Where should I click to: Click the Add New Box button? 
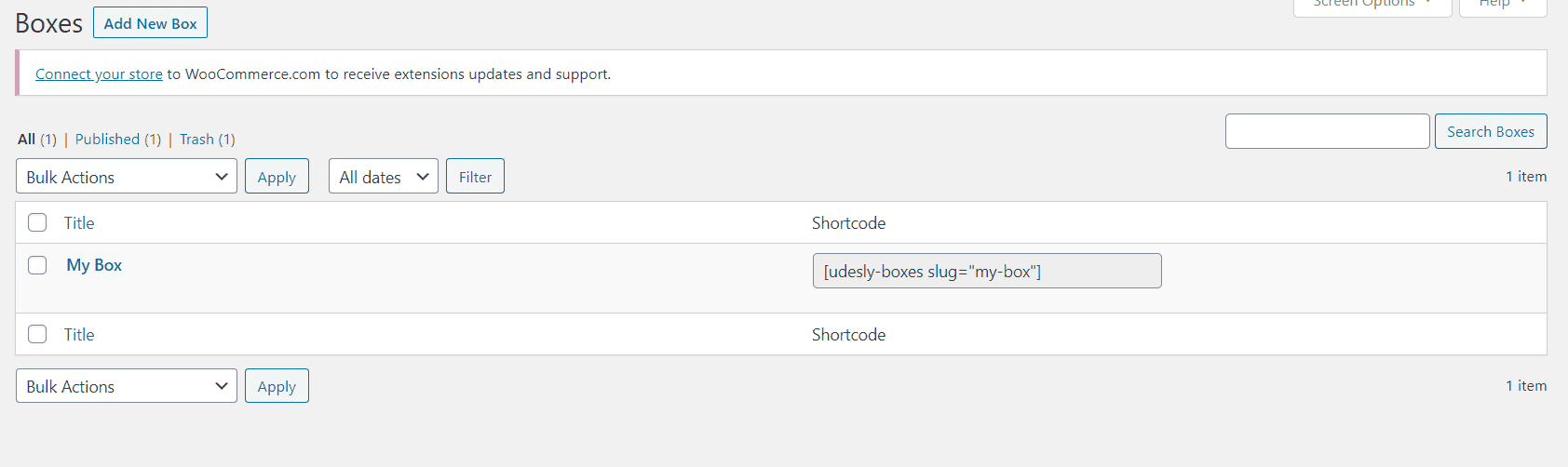150,23
